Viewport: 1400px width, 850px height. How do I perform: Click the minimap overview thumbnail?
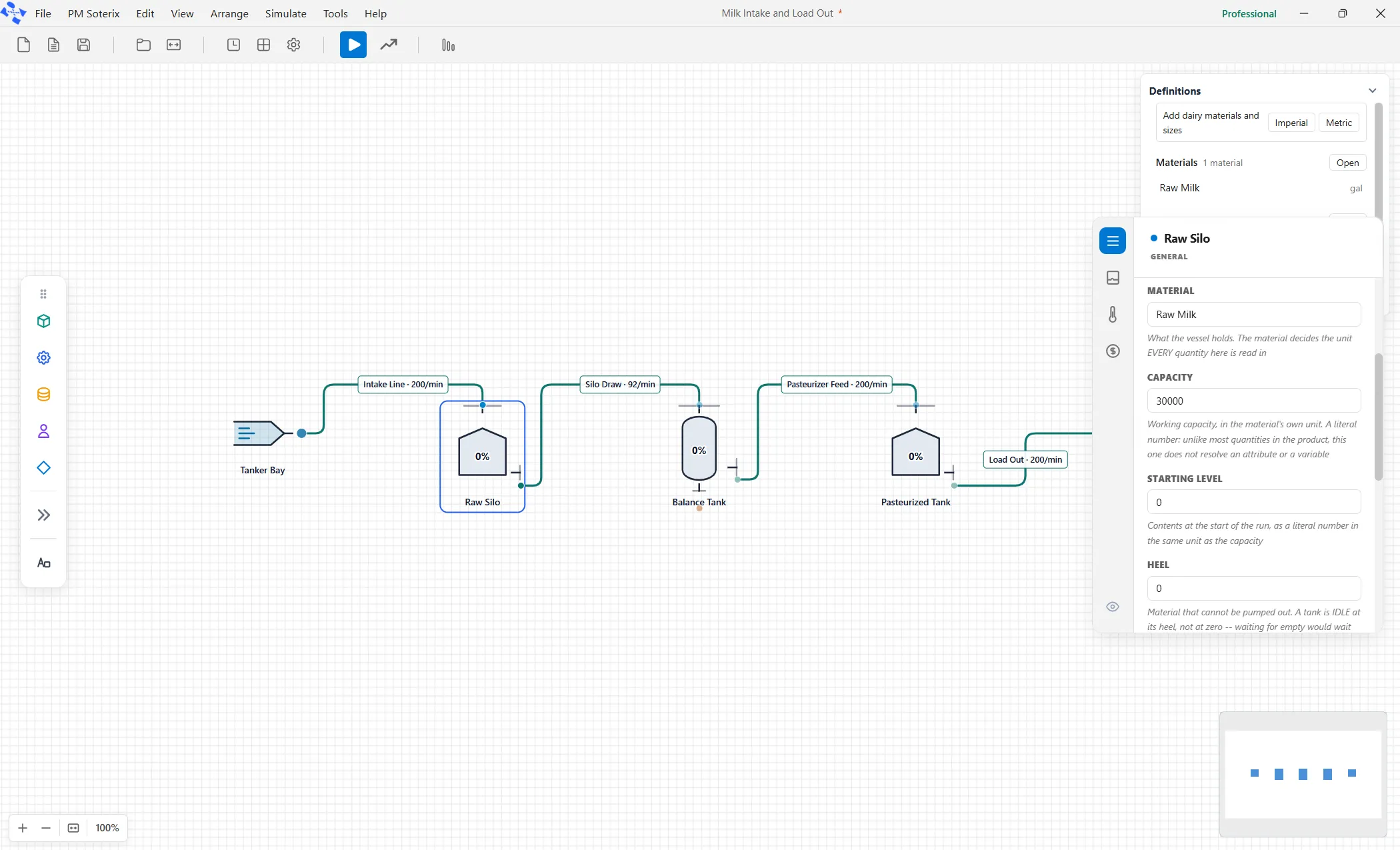click(1303, 773)
